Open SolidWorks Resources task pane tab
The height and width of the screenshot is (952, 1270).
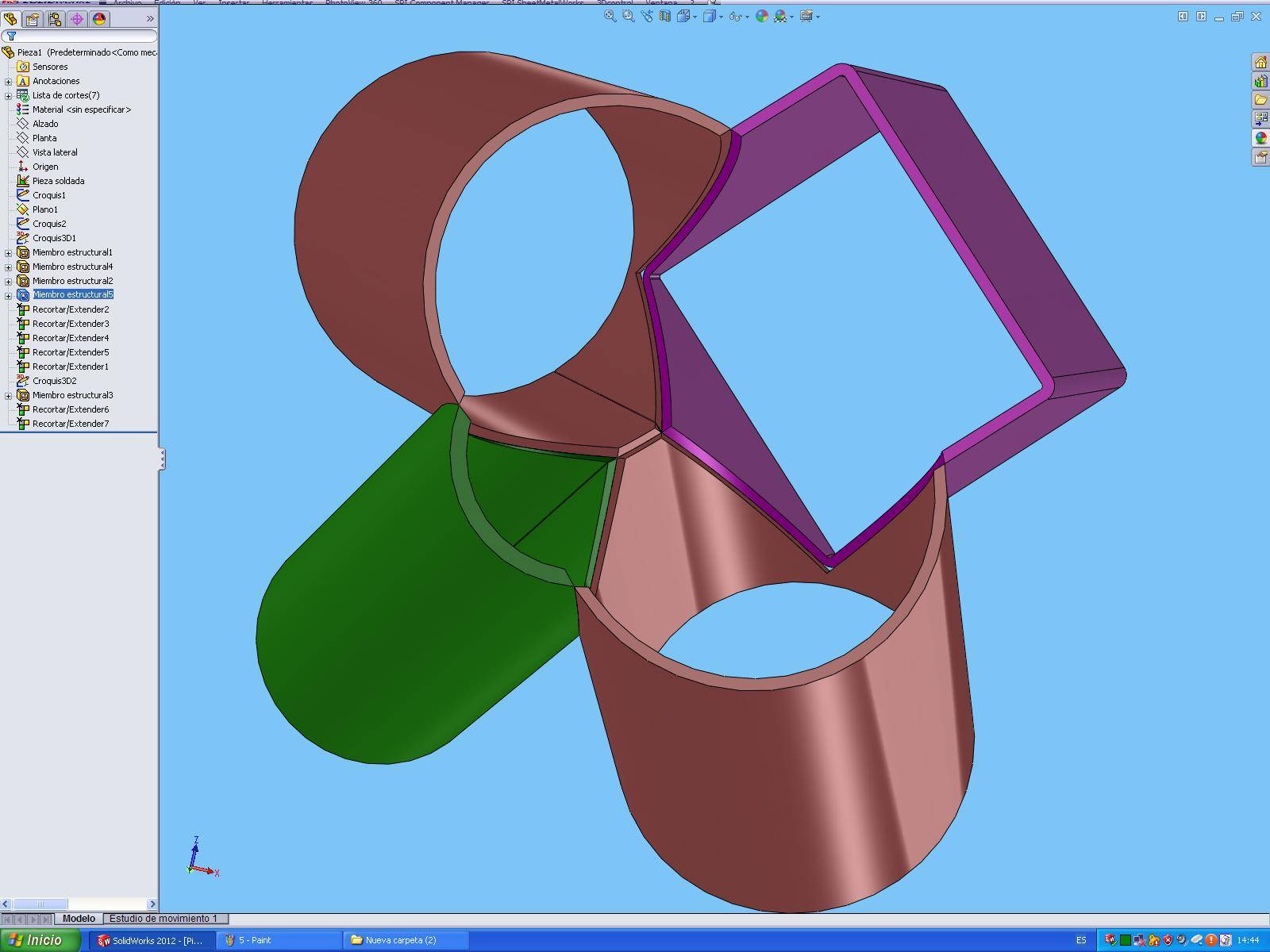[x=1260, y=62]
